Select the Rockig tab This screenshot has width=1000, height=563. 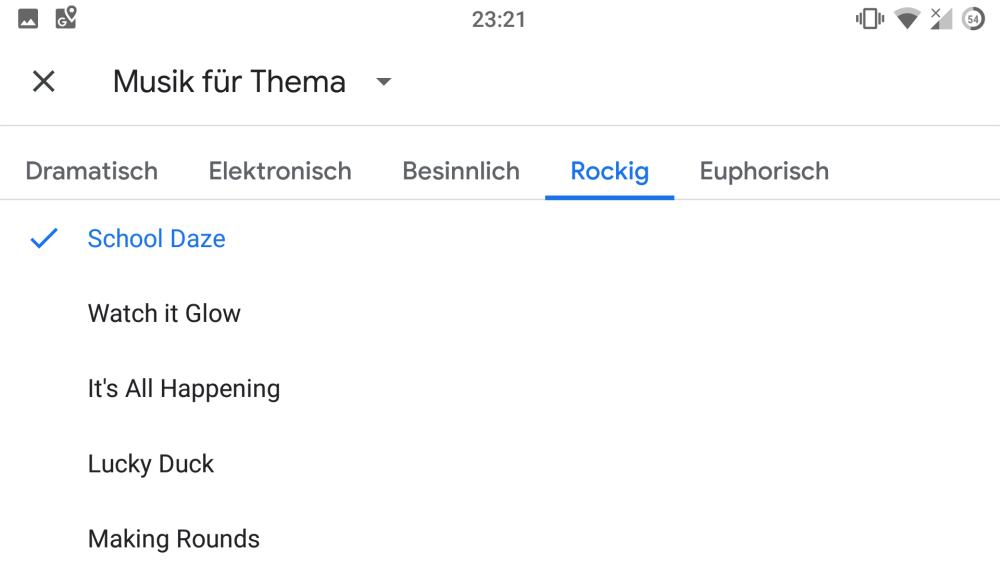[609, 171]
